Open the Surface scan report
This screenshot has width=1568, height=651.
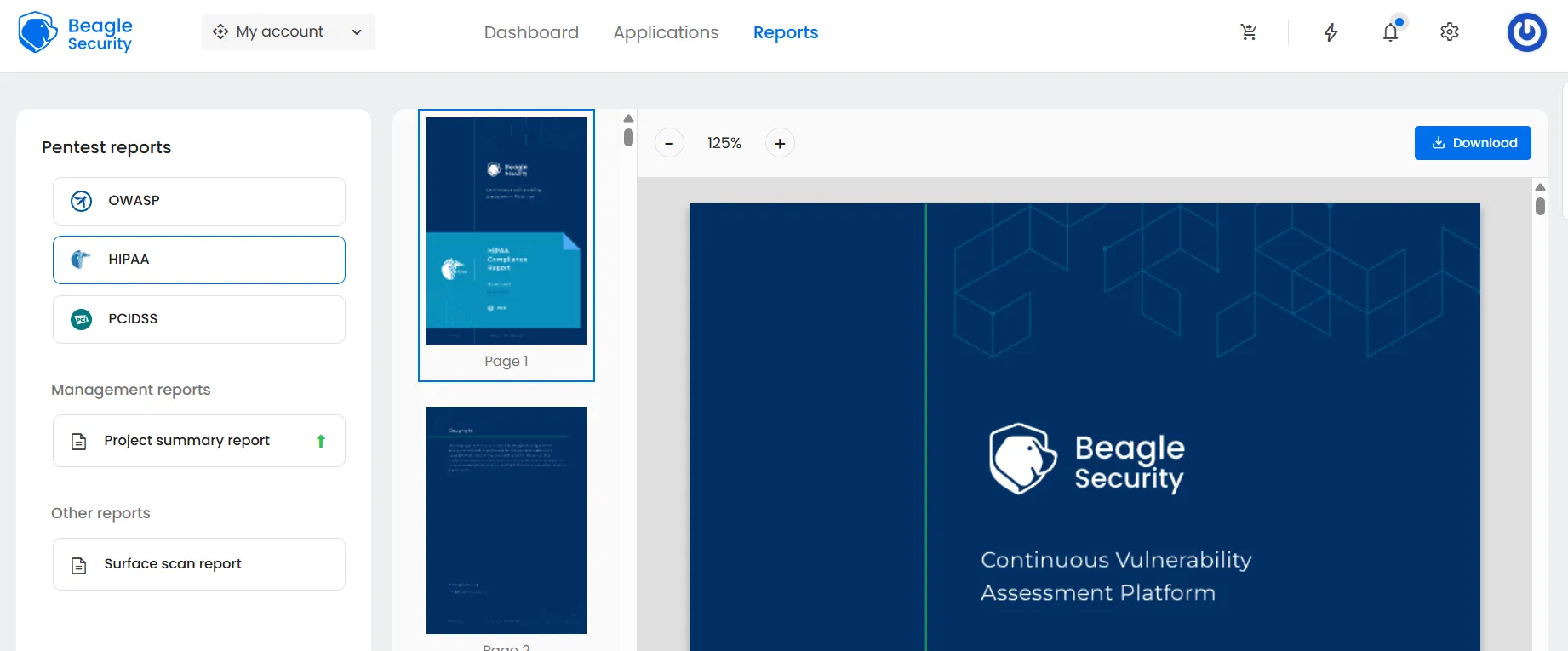pos(199,564)
